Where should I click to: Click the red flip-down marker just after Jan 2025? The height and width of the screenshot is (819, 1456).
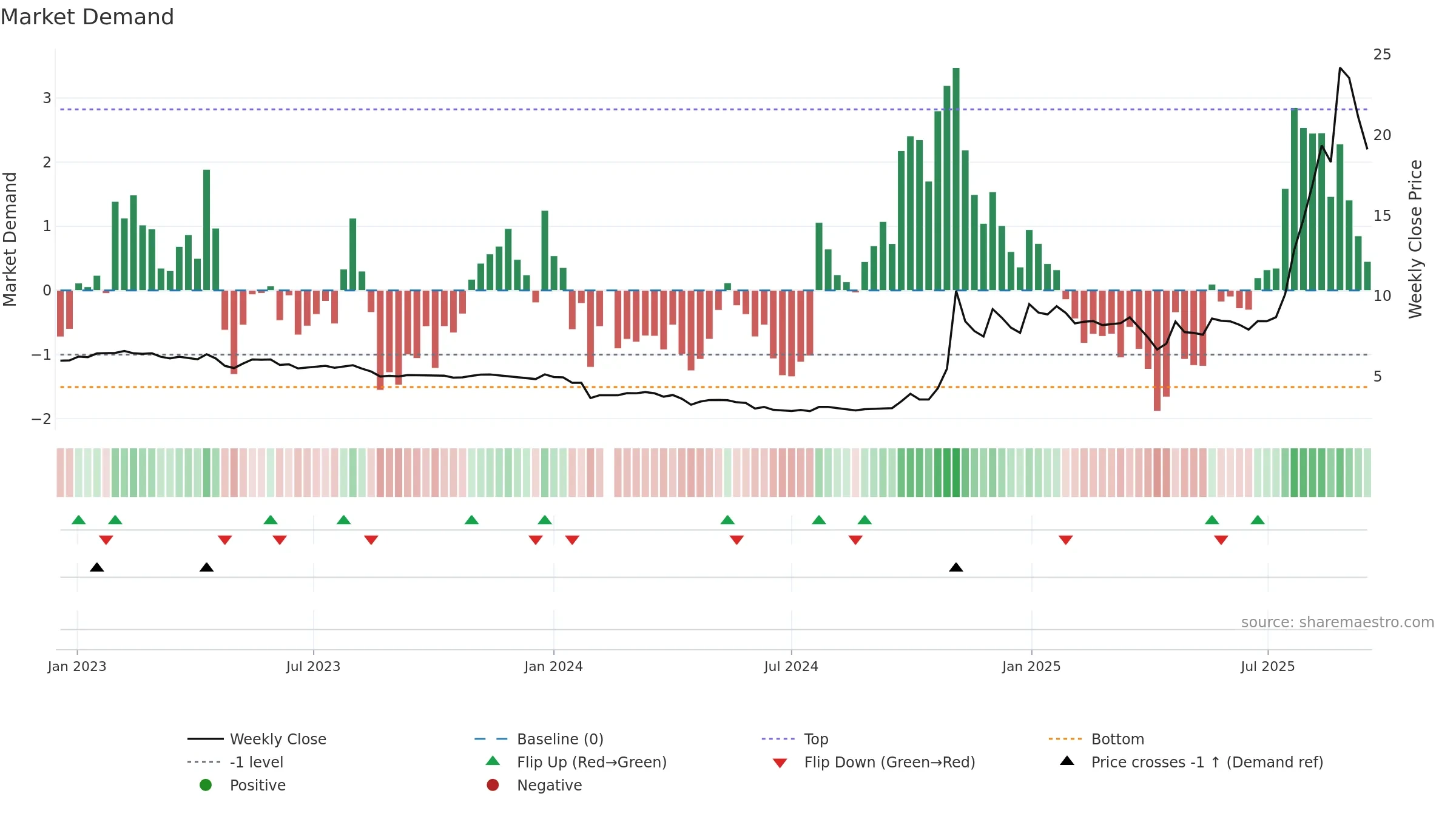point(1066,540)
